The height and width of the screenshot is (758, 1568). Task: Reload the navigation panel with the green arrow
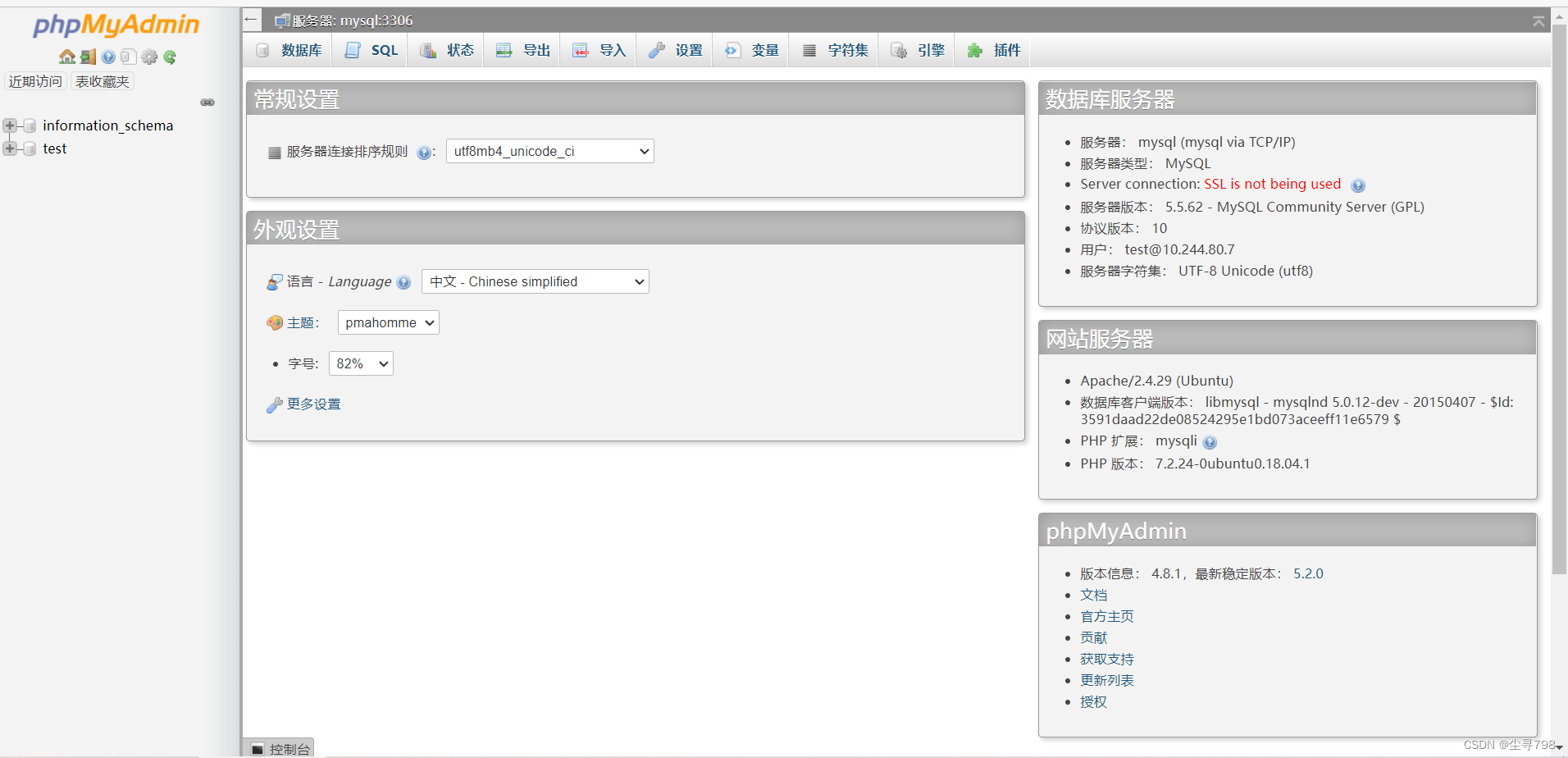pyautogui.click(x=170, y=57)
